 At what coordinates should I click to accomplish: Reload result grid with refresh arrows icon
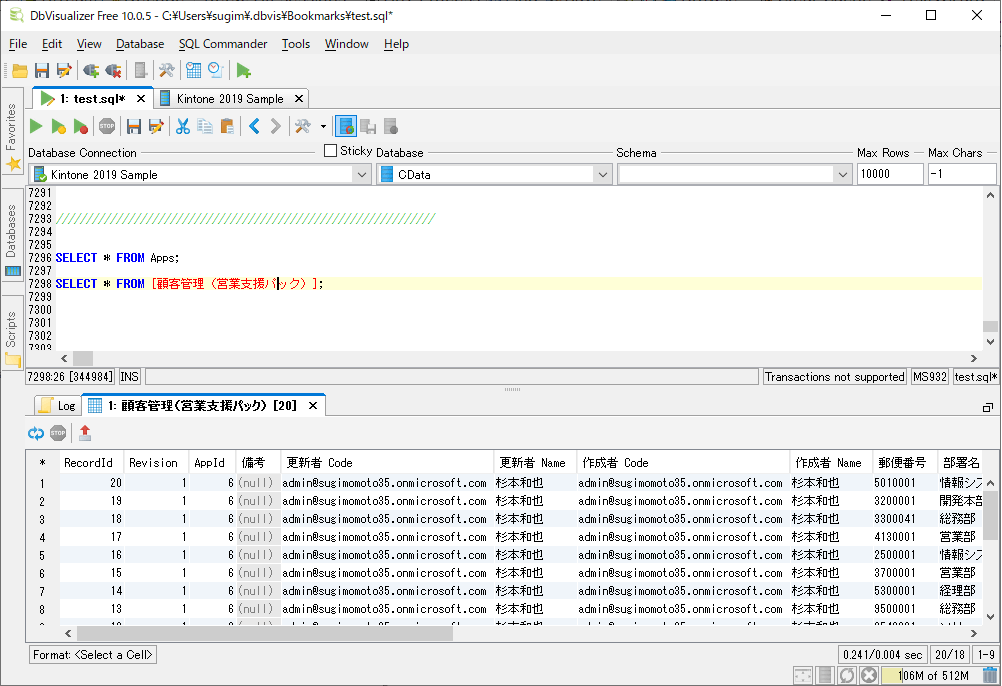(36, 434)
